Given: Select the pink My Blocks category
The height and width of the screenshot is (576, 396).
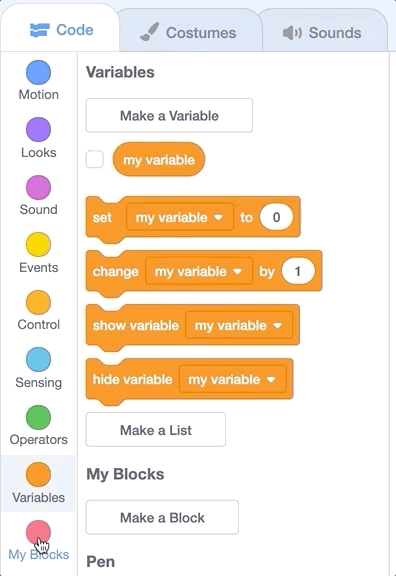Looking at the screenshot, I should point(38,532).
